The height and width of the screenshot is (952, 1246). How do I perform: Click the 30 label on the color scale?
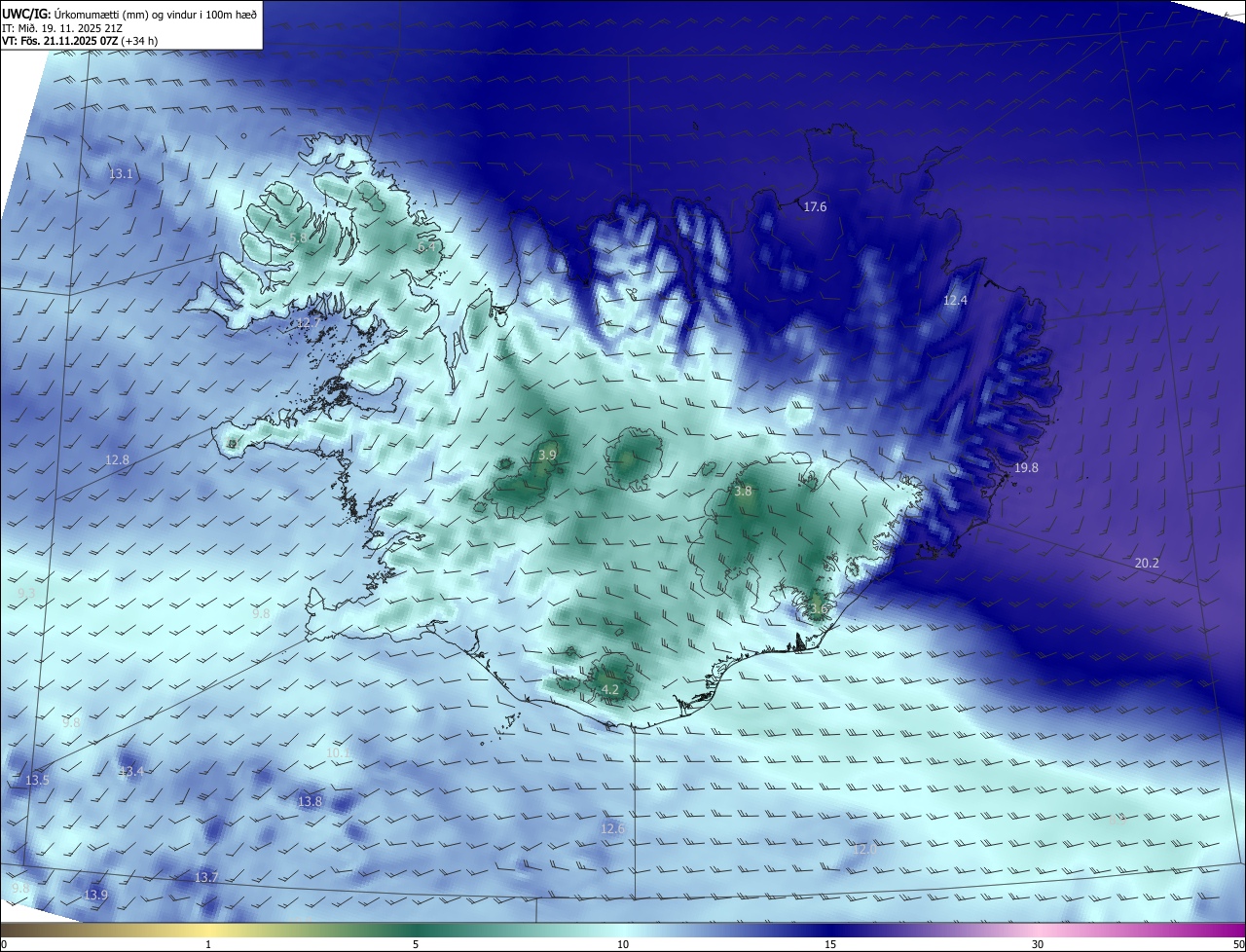(1038, 945)
